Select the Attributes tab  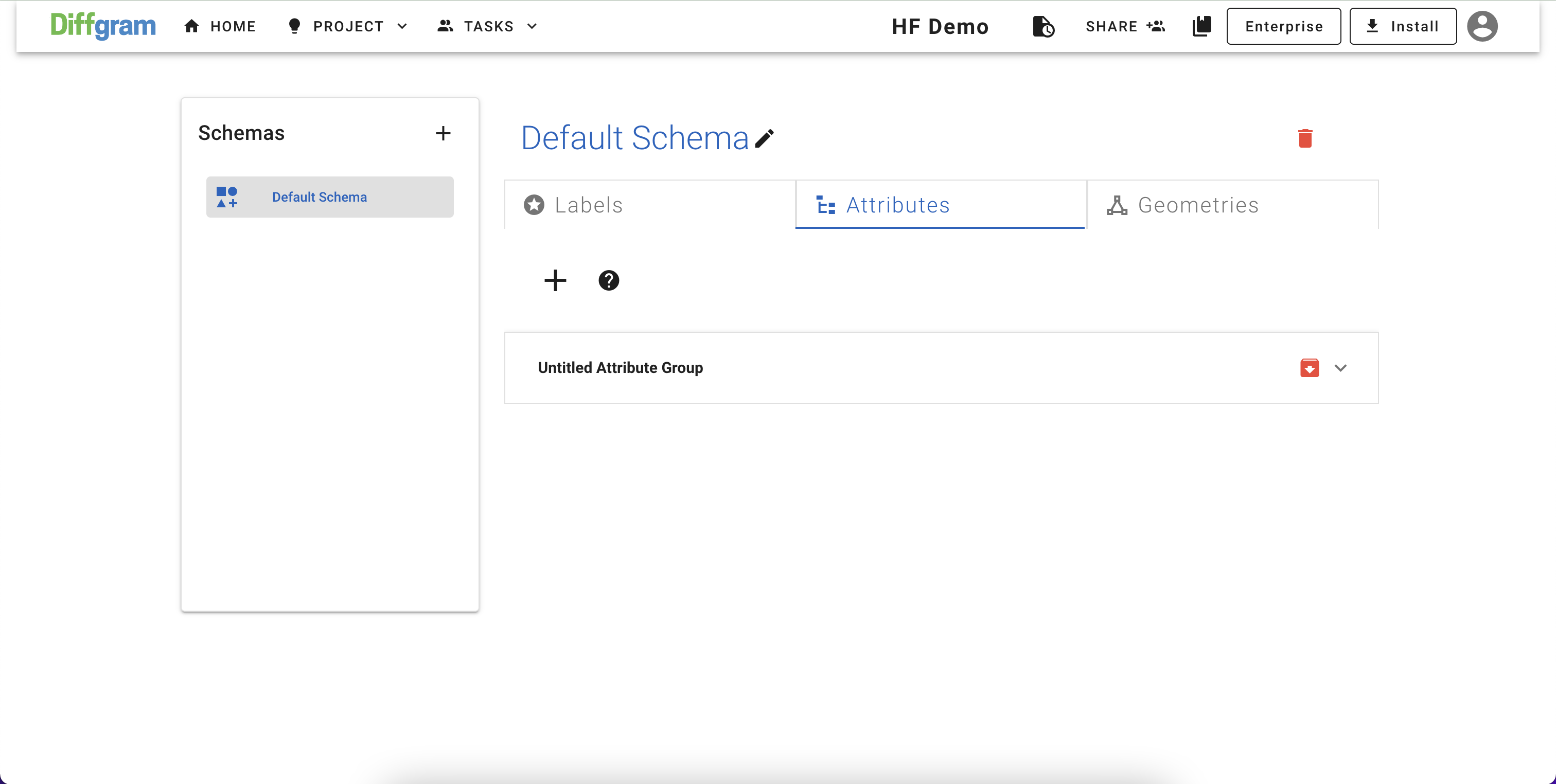pyautogui.click(x=941, y=205)
